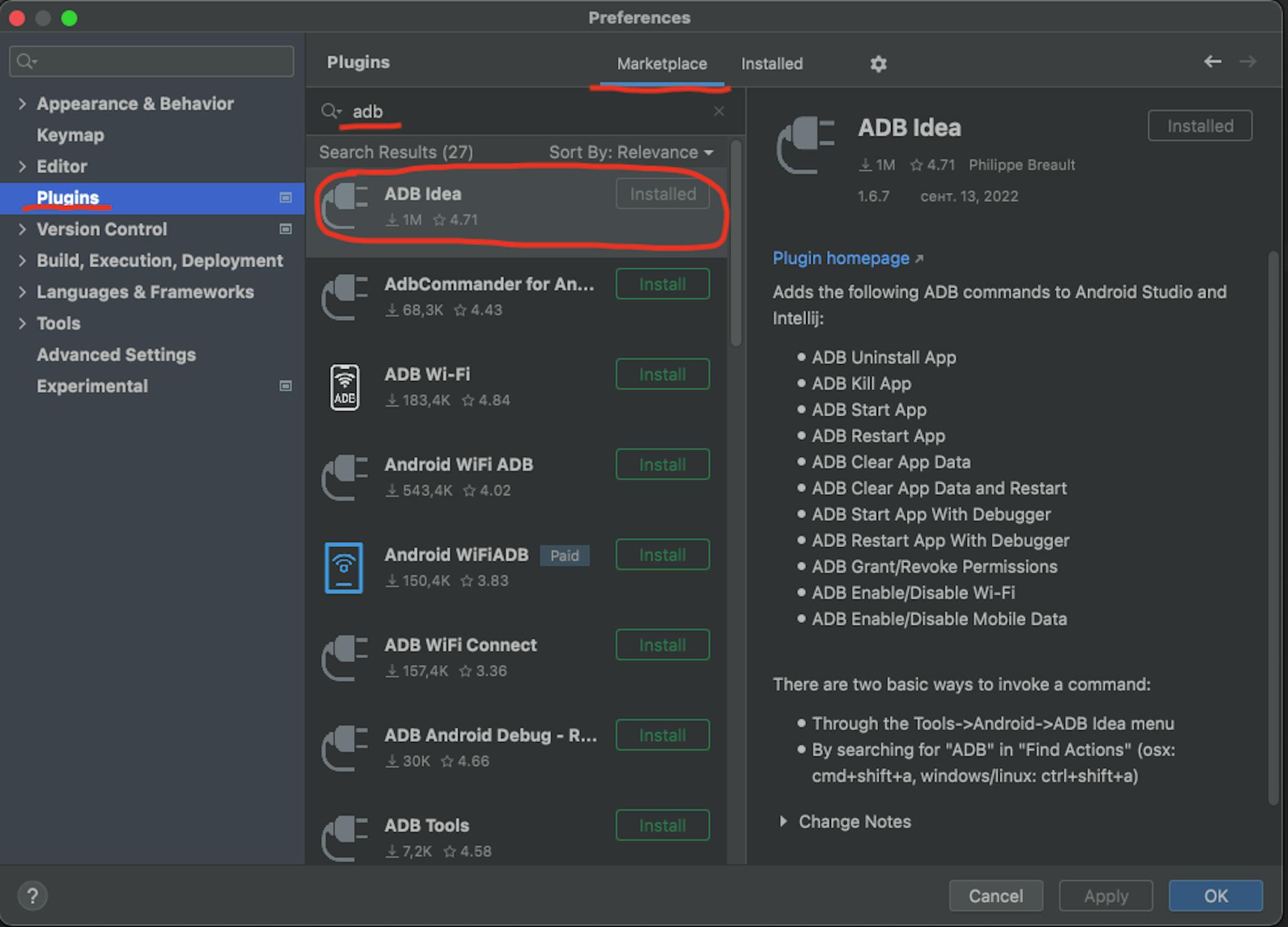Switch to the Installed tab
This screenshot has width=1288, height=927.
772,64
